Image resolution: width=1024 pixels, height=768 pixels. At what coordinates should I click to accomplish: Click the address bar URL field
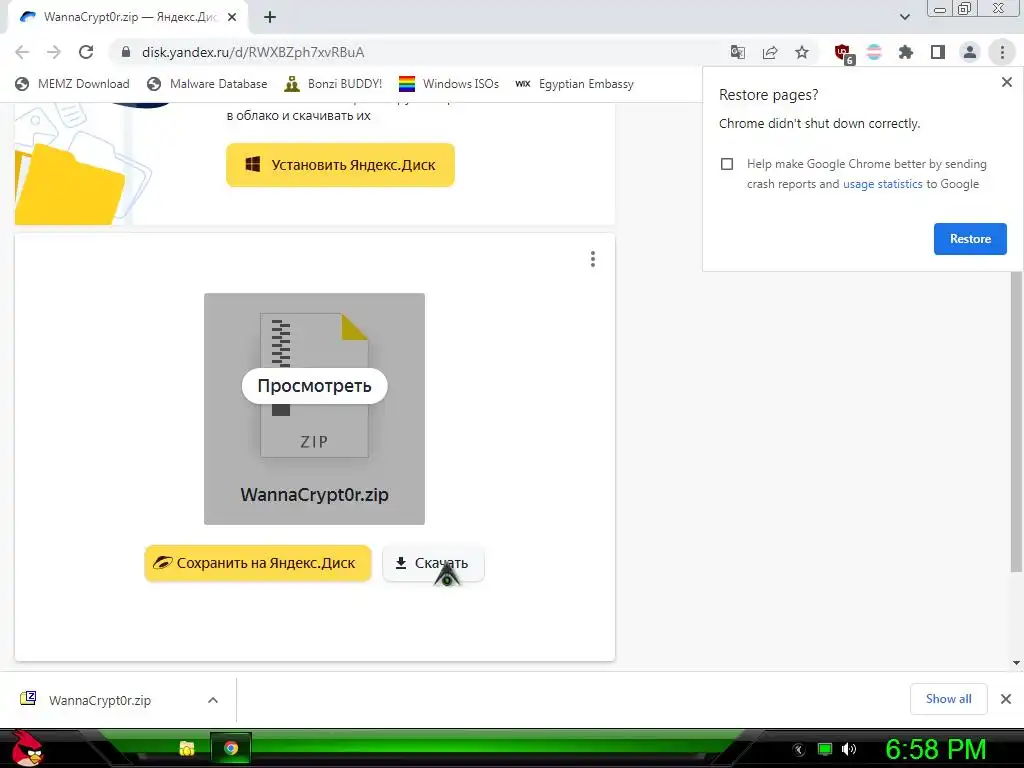point(418,52)
